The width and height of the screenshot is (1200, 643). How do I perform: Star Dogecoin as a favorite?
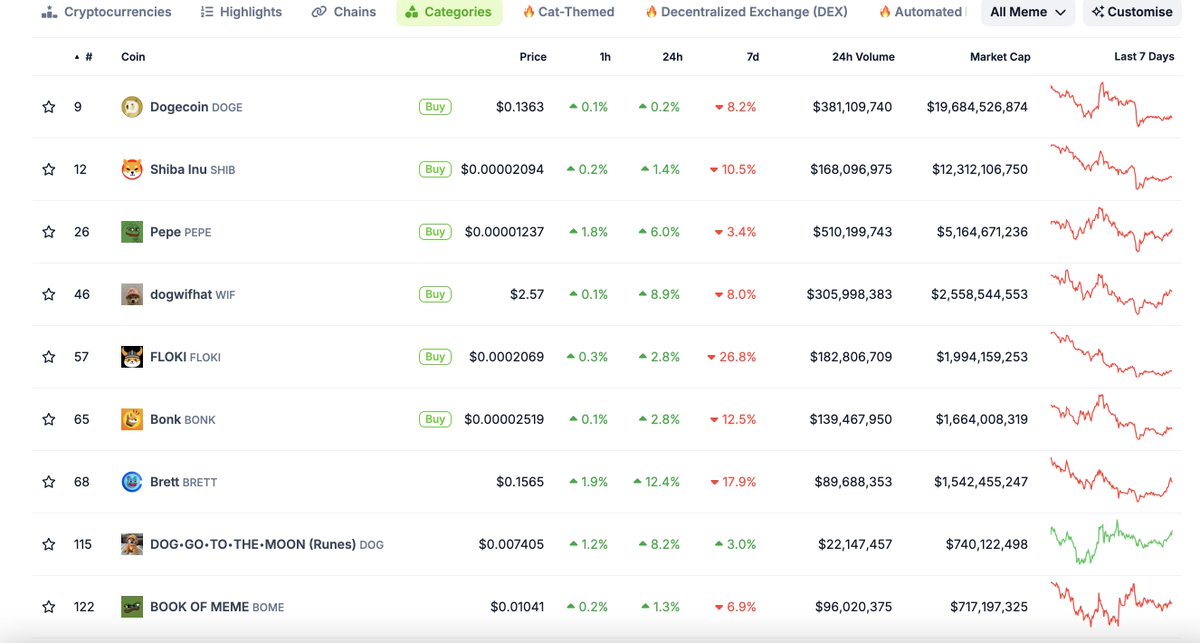pos(48,107)
